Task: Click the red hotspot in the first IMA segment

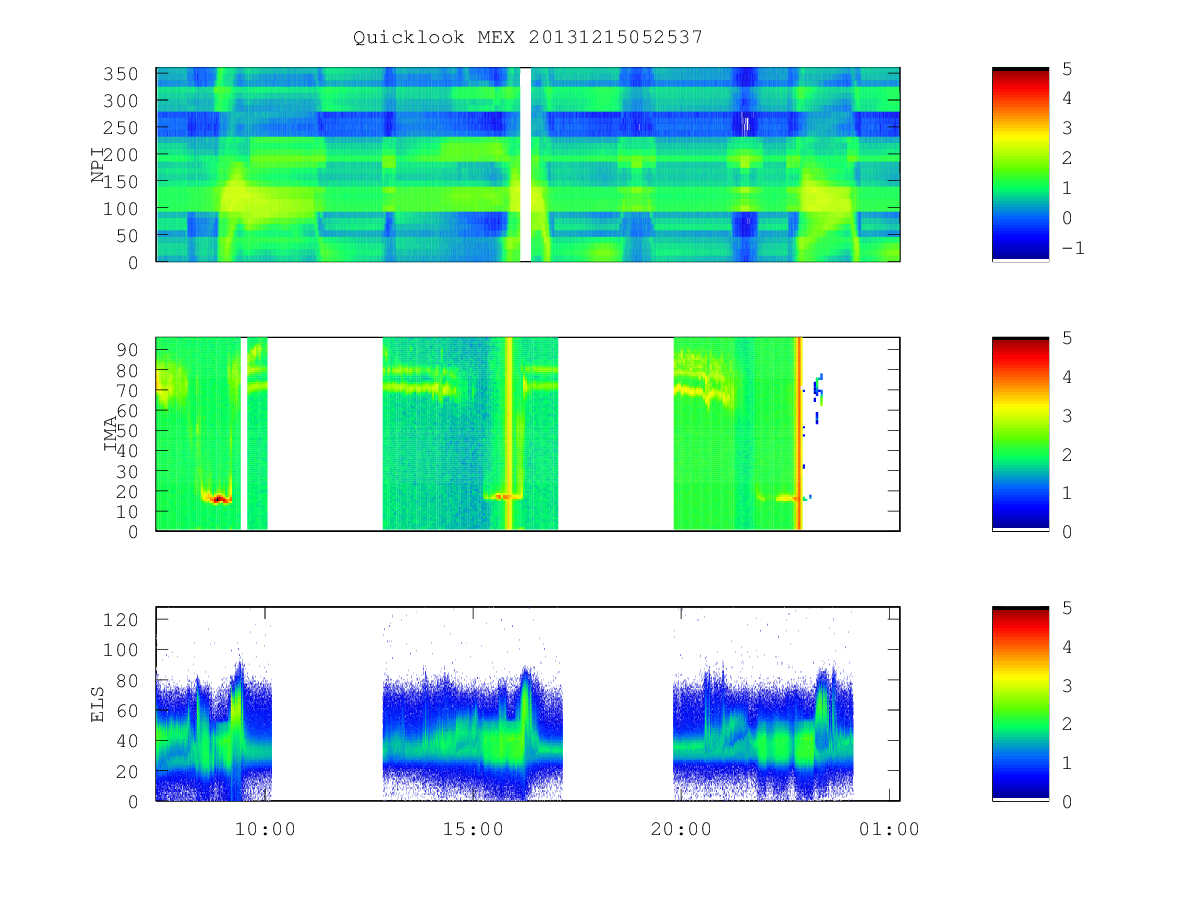Action: (x=217, y=498)
